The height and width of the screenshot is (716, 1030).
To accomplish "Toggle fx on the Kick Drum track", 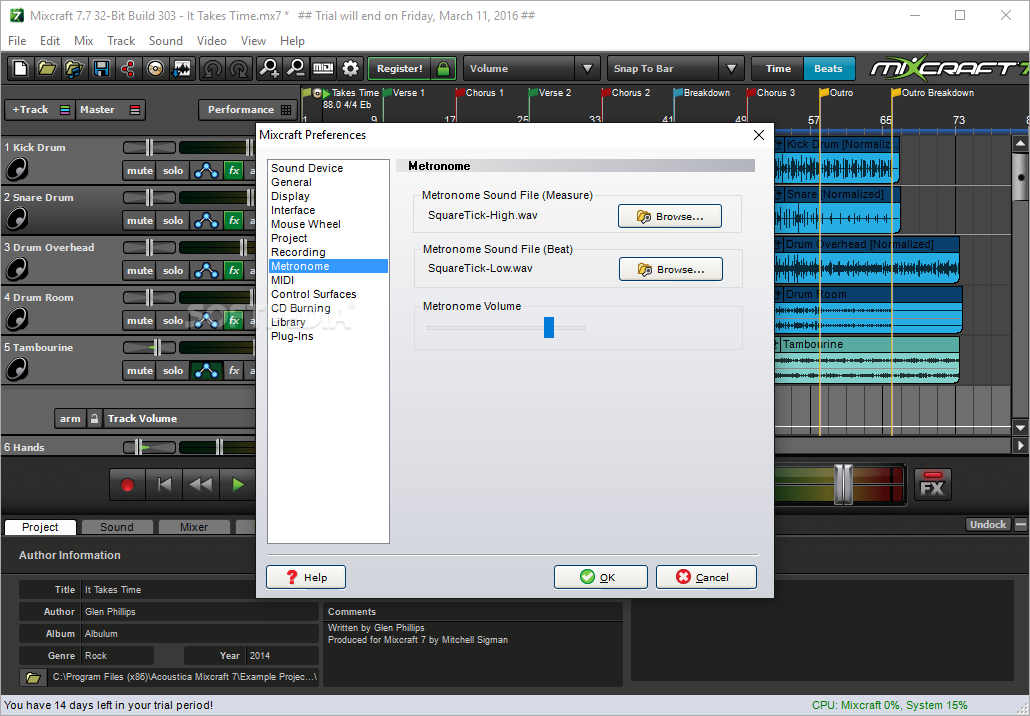I will pyautogui.click(x=234, y=171).
